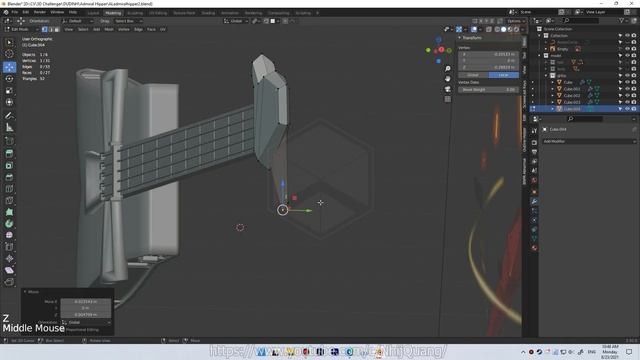Image resolution: width=640 pixels, height=360 pixels.
Task: Click the viewport zoom magnifier icon
Action: 448,69
